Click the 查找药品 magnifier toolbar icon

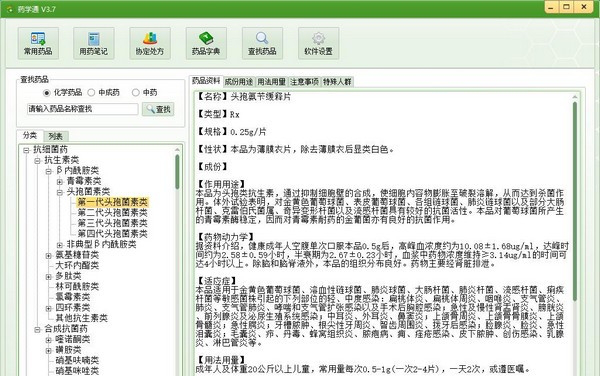[262, 43]
